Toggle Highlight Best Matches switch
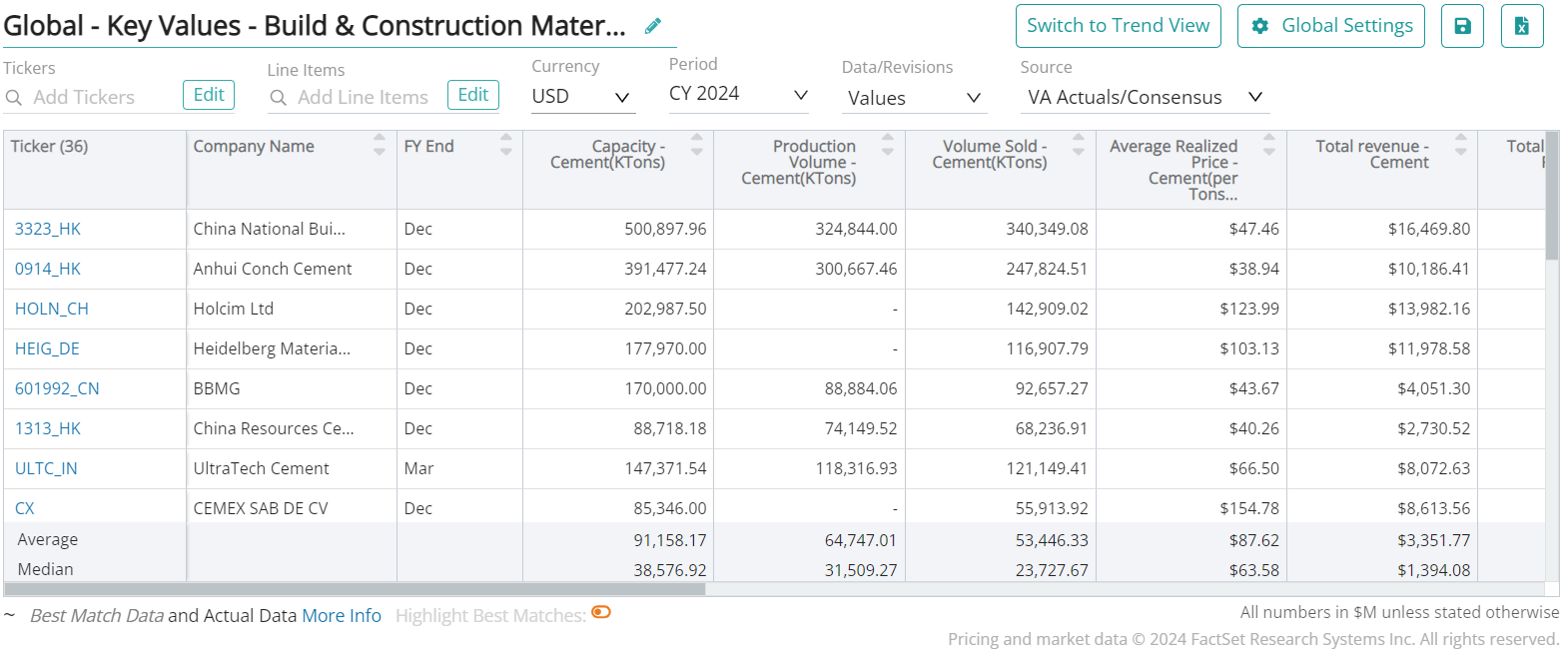Viewport: 1568px width, 654px height. tap(601, 613)
